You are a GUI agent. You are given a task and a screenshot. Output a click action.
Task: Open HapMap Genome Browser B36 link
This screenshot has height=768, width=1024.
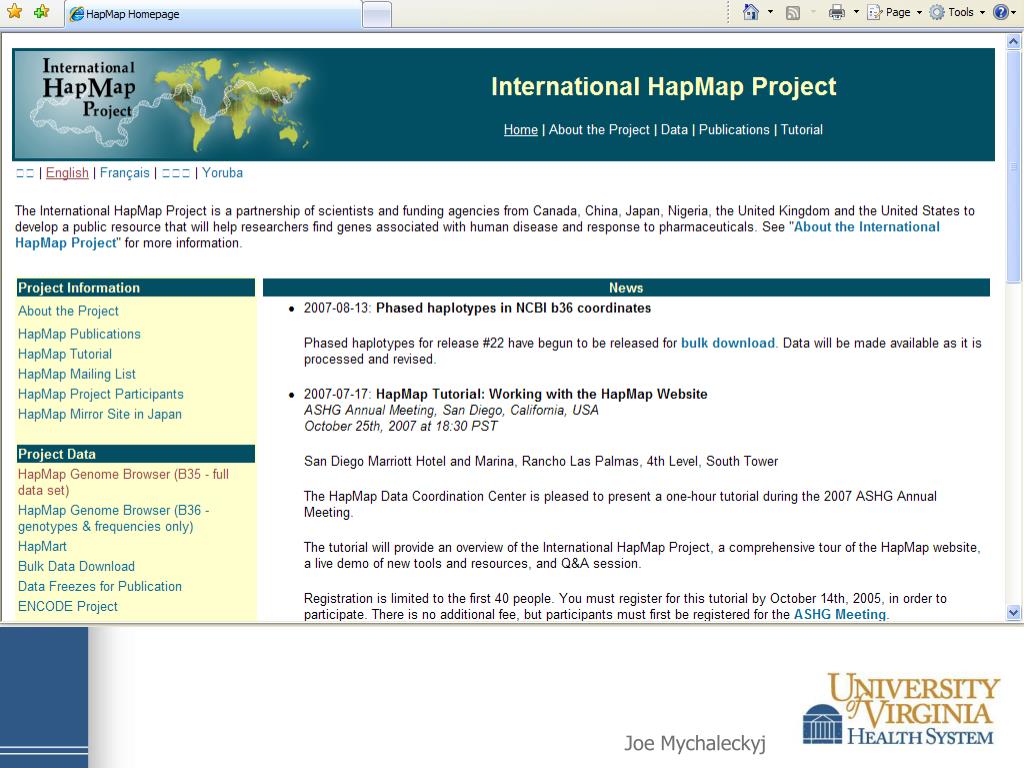114,518
